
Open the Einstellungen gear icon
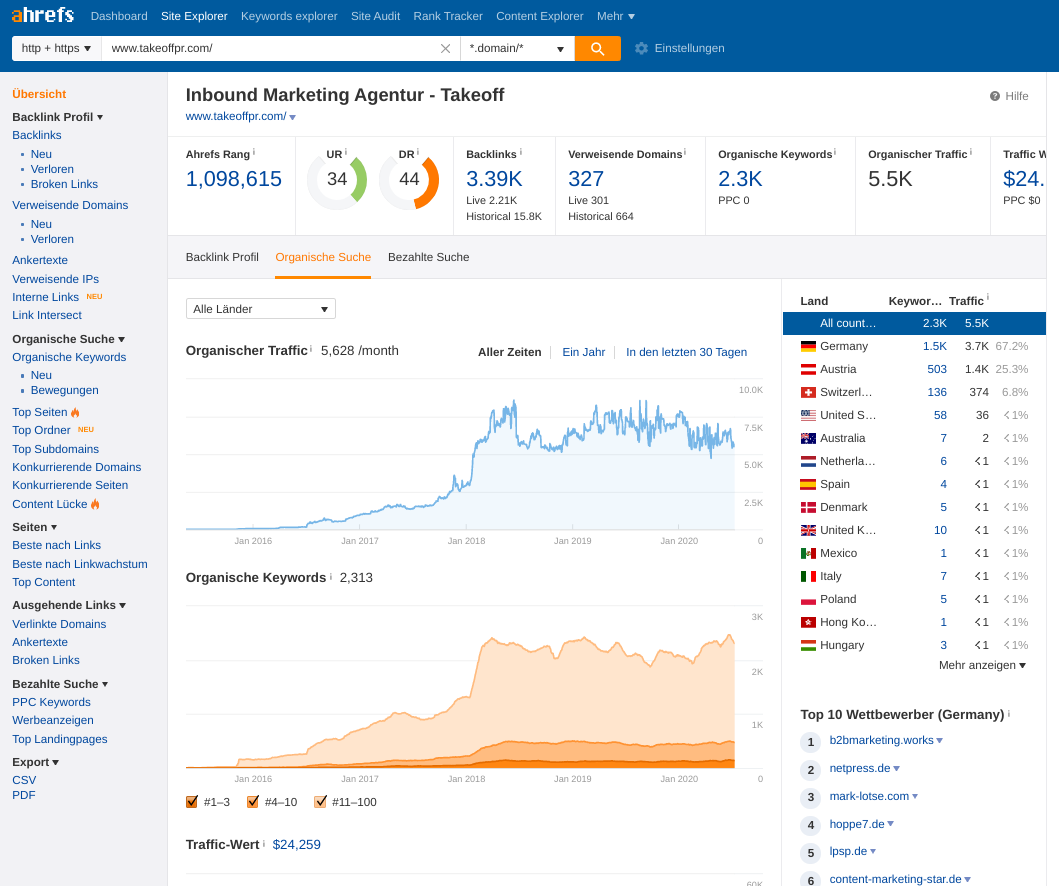(640, 47)
